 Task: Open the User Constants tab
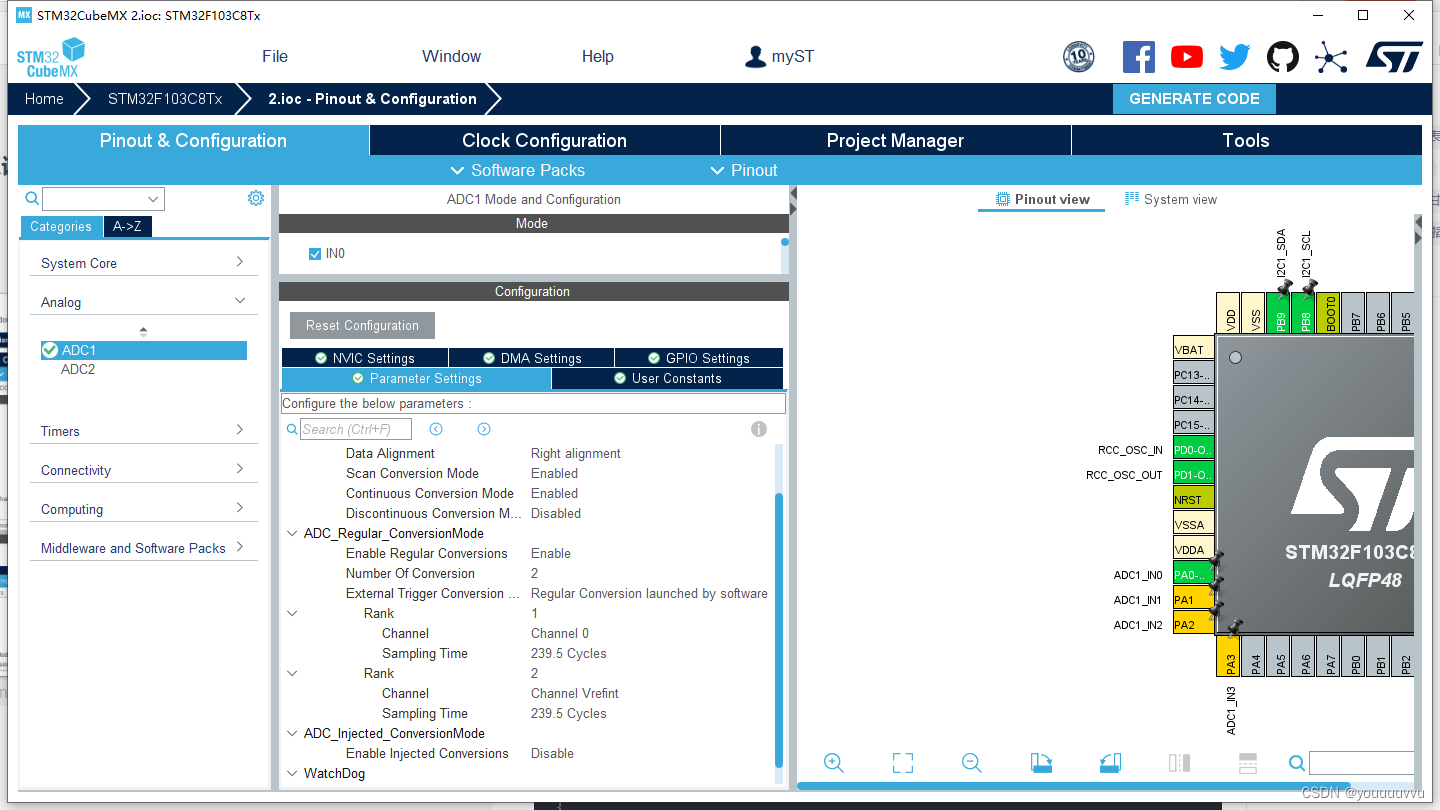point(668,378)
